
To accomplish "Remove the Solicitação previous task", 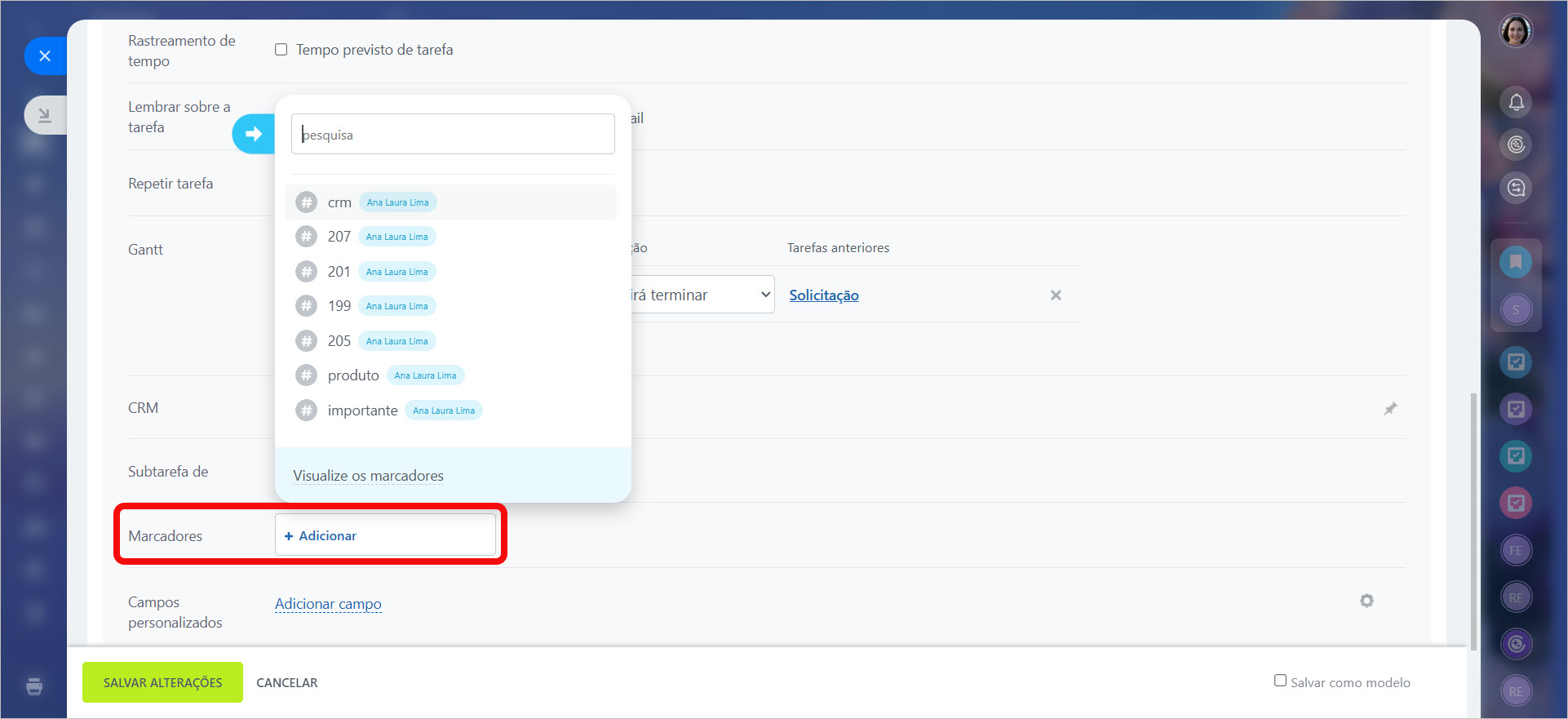I will (x=1056, y=295).
